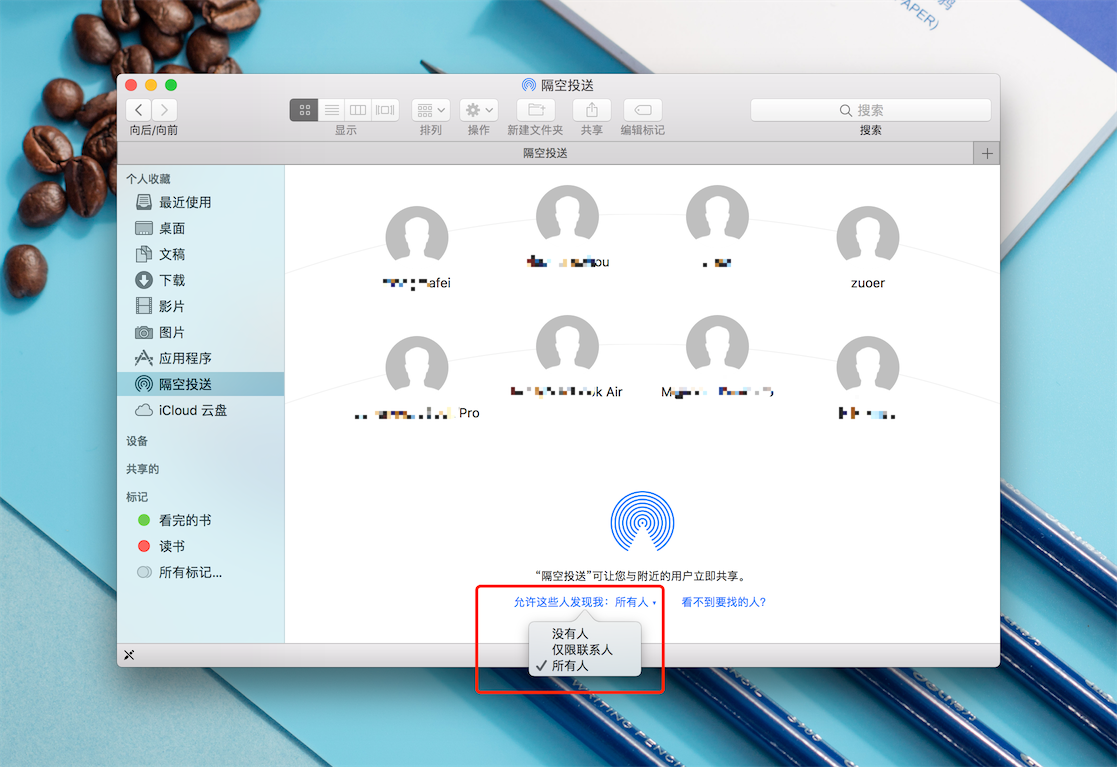Select 隔空投送 in the sidebar
The width and height of the screenshot is (1117, 767).
(201, 384)
